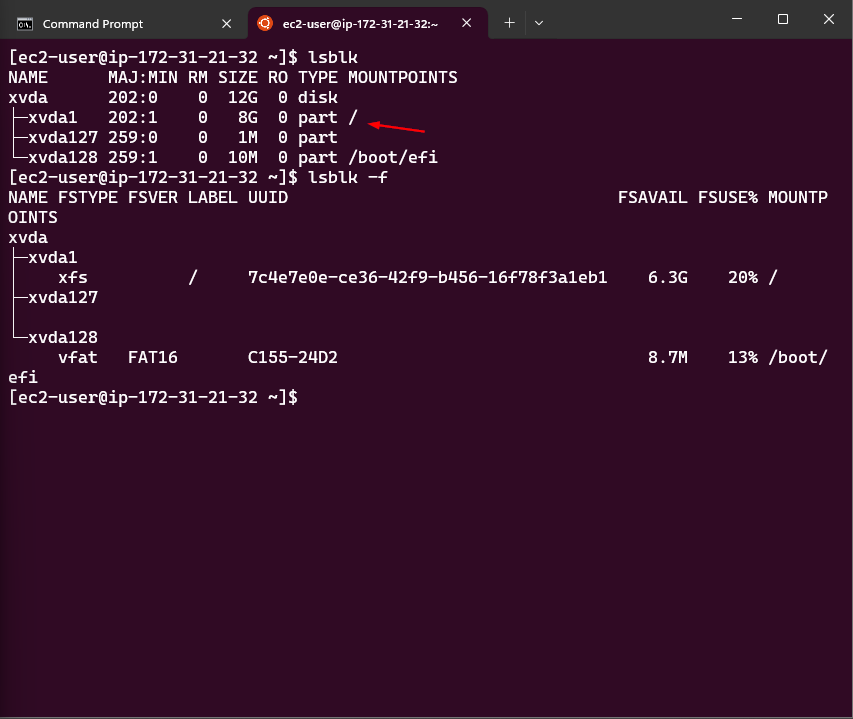This screenshot has width=853, height=719.
Task: Maximize the terminal window
Action: click(783, 20)
